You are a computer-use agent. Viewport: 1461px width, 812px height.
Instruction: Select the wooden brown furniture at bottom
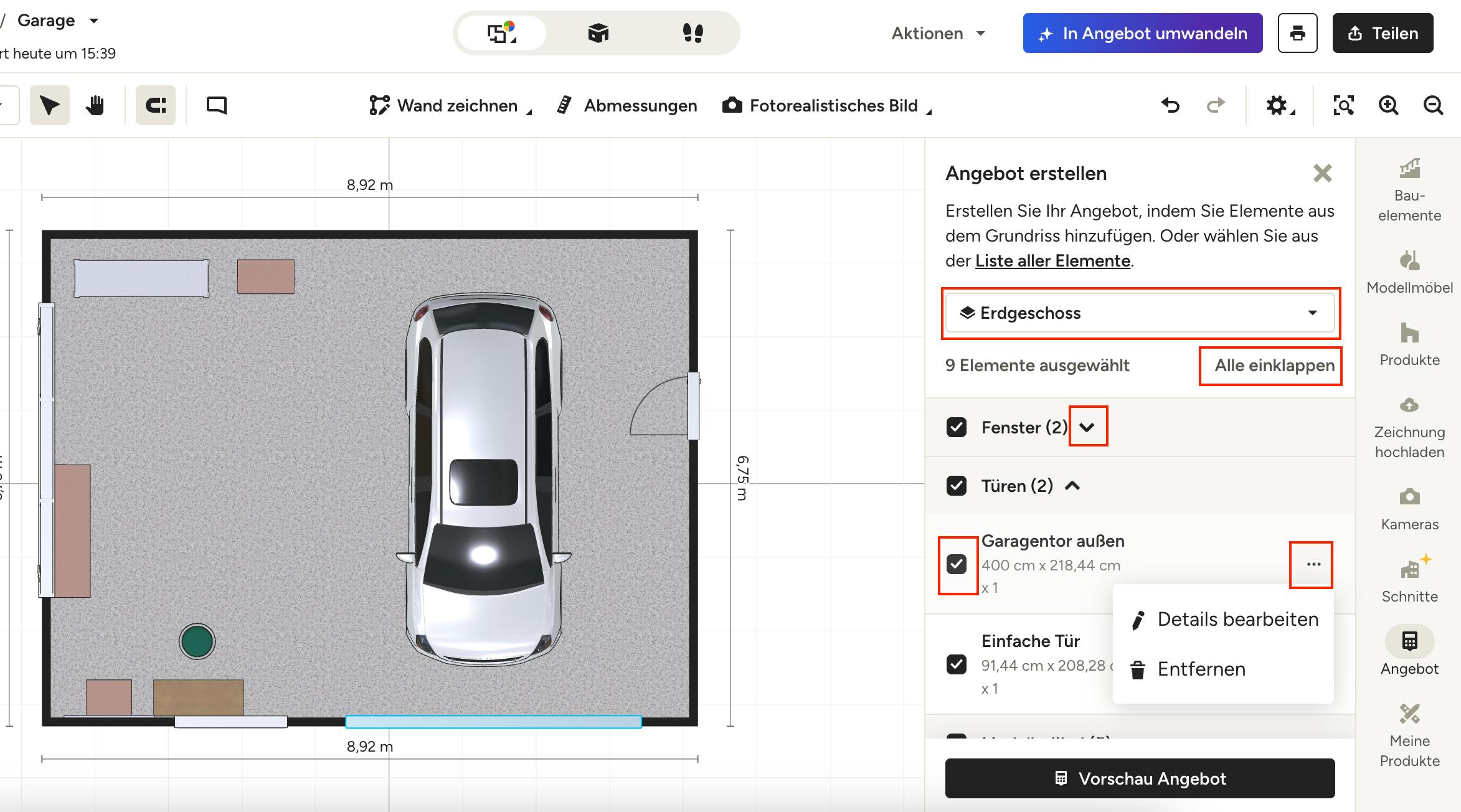point(198,697)
